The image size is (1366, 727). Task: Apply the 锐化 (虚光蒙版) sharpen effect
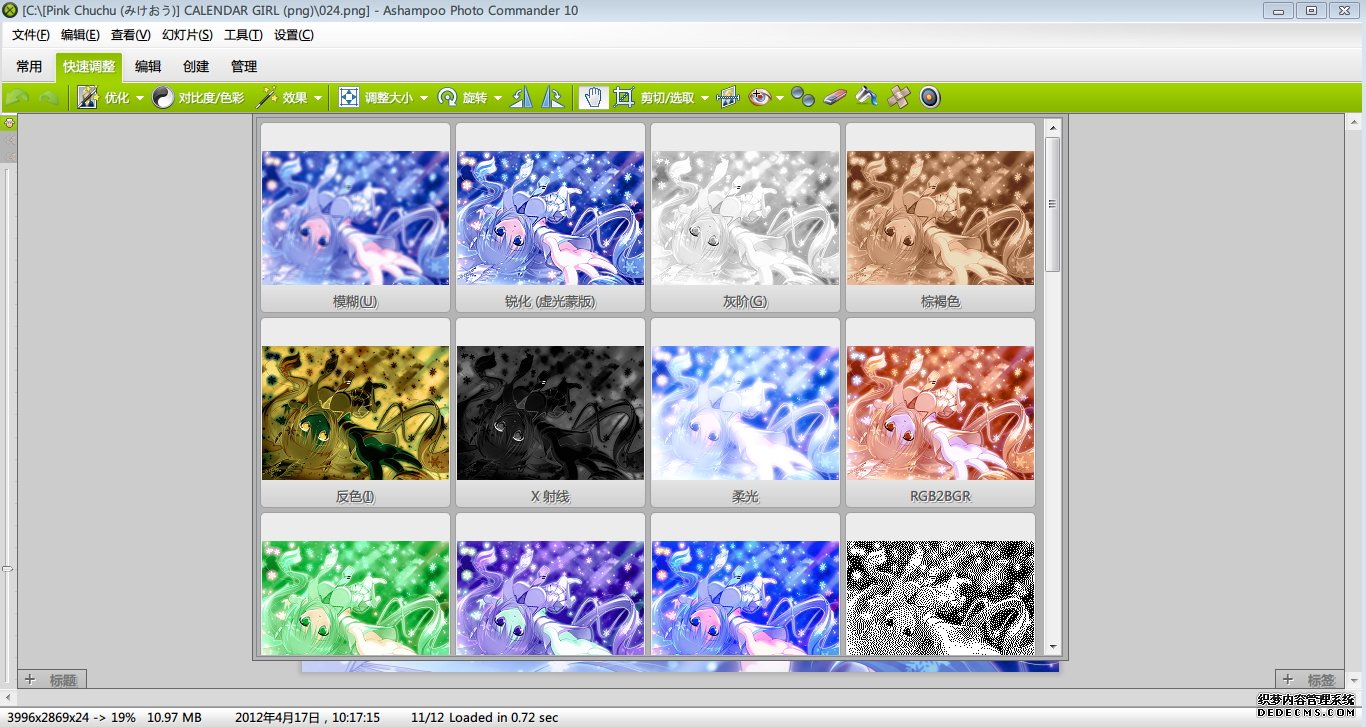coord(550,218)
